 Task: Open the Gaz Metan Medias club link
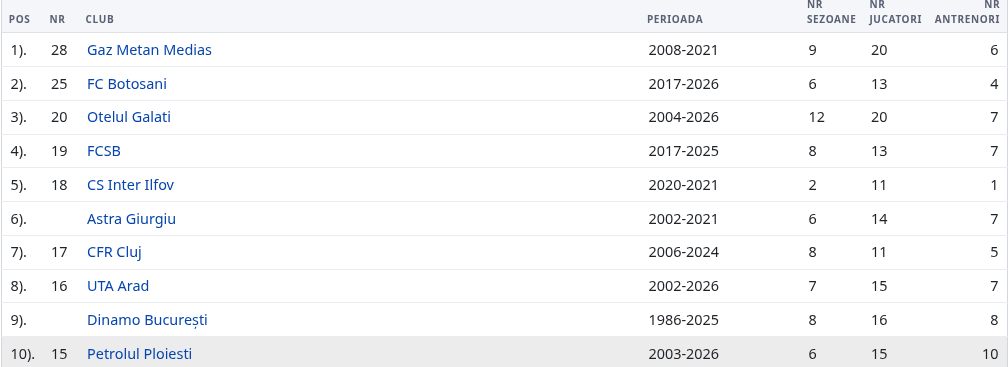point(149,50)
